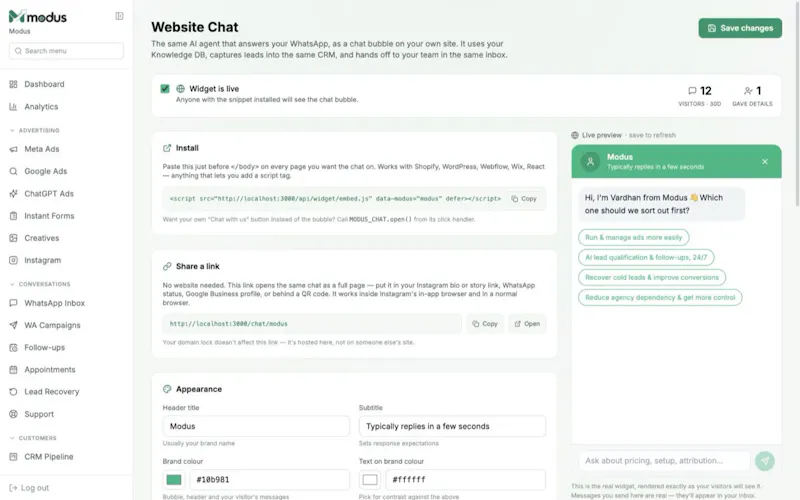Screen dimensions: 800x500
Task: Open the white Text on brand colour swatch
Action: (x=370, y=480)
